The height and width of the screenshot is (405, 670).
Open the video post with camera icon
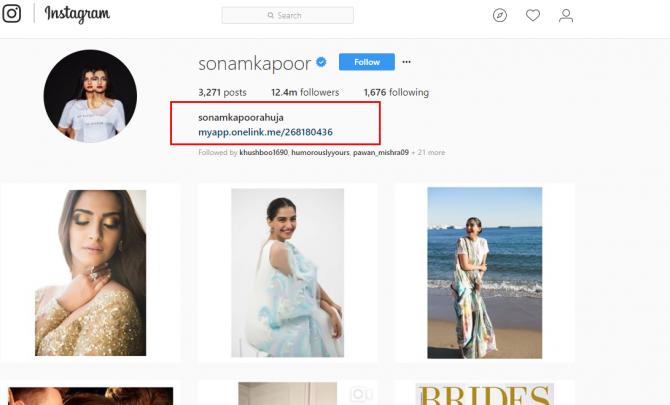[288, 393]
